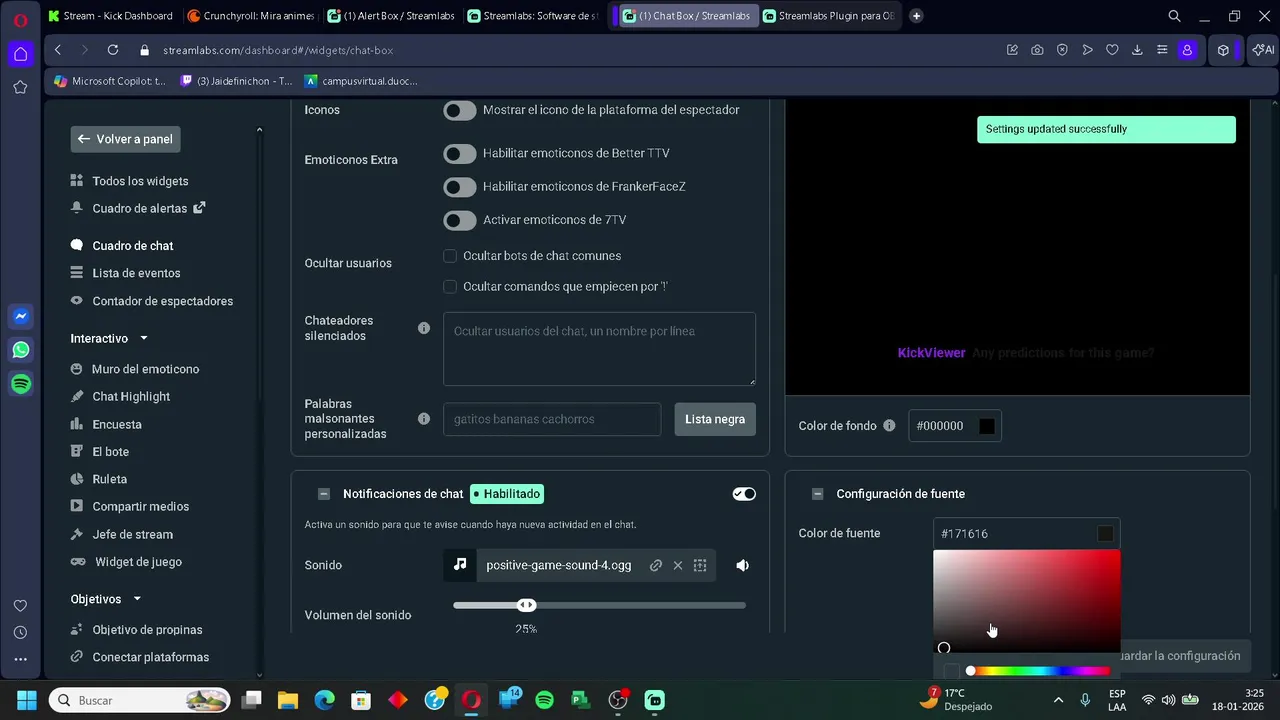The width and height of the screenshot is (1280, 720).
Task: Open Encuesta in sidebar
Action: pyautogui.click(x=117, y=425)
